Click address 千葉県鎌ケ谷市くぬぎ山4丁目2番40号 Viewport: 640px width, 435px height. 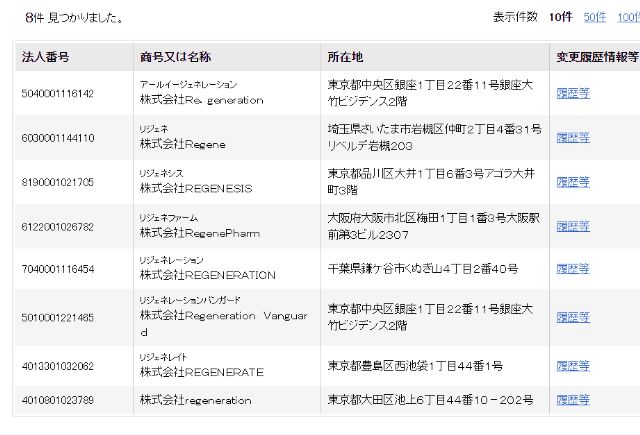click(423, 269)
